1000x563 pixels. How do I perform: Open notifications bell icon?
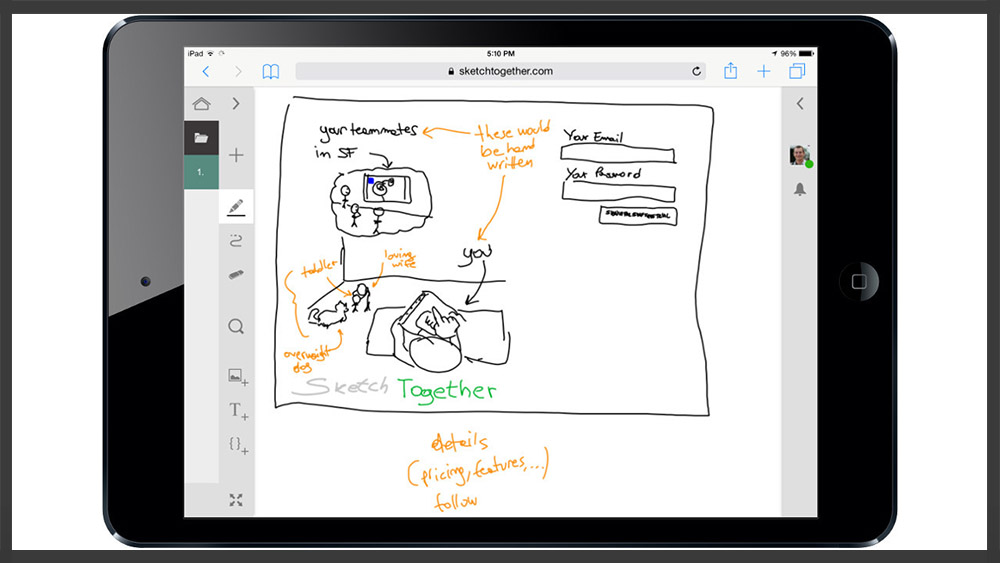[799, 189]
